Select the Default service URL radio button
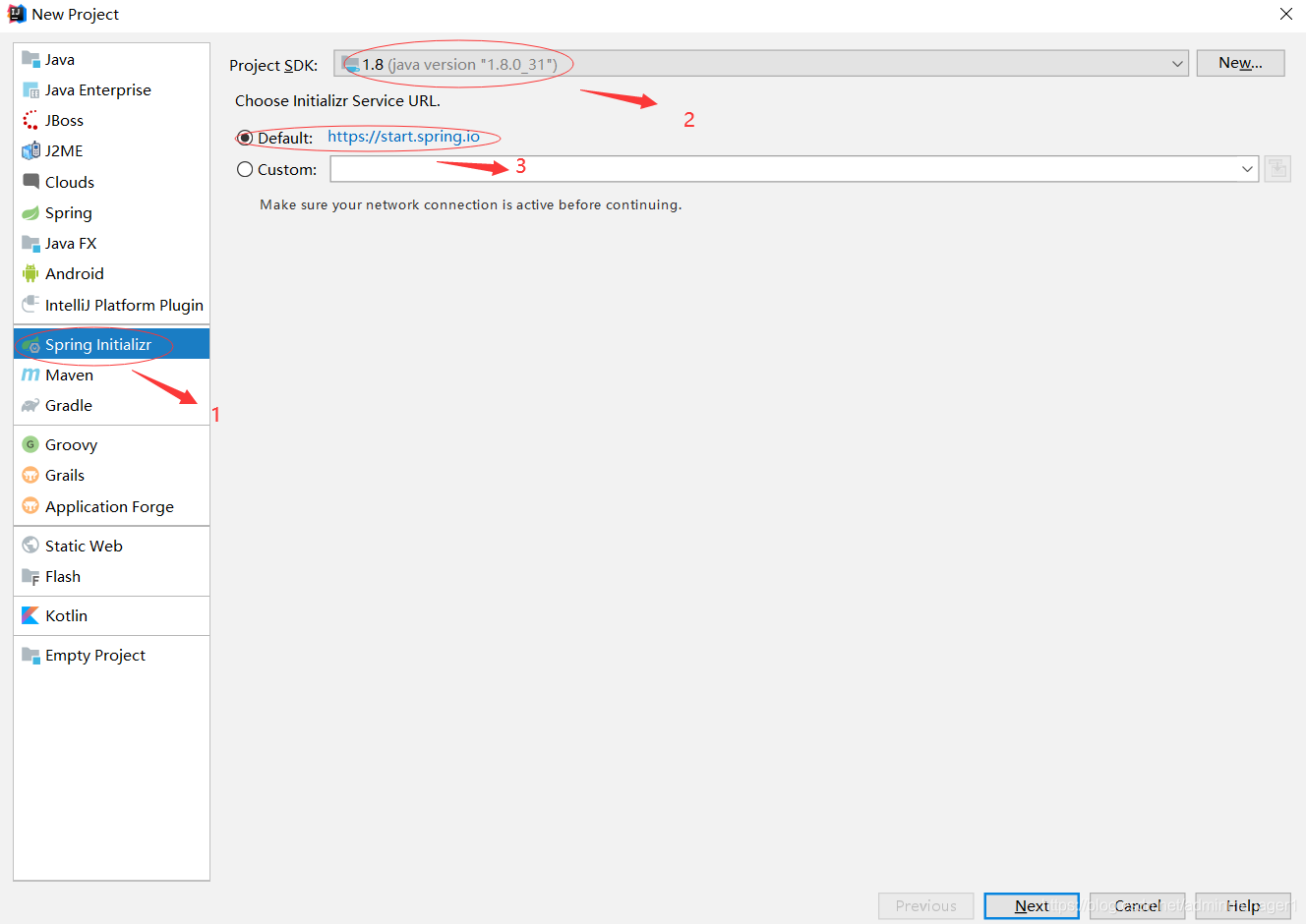 [x=245, y=138]
